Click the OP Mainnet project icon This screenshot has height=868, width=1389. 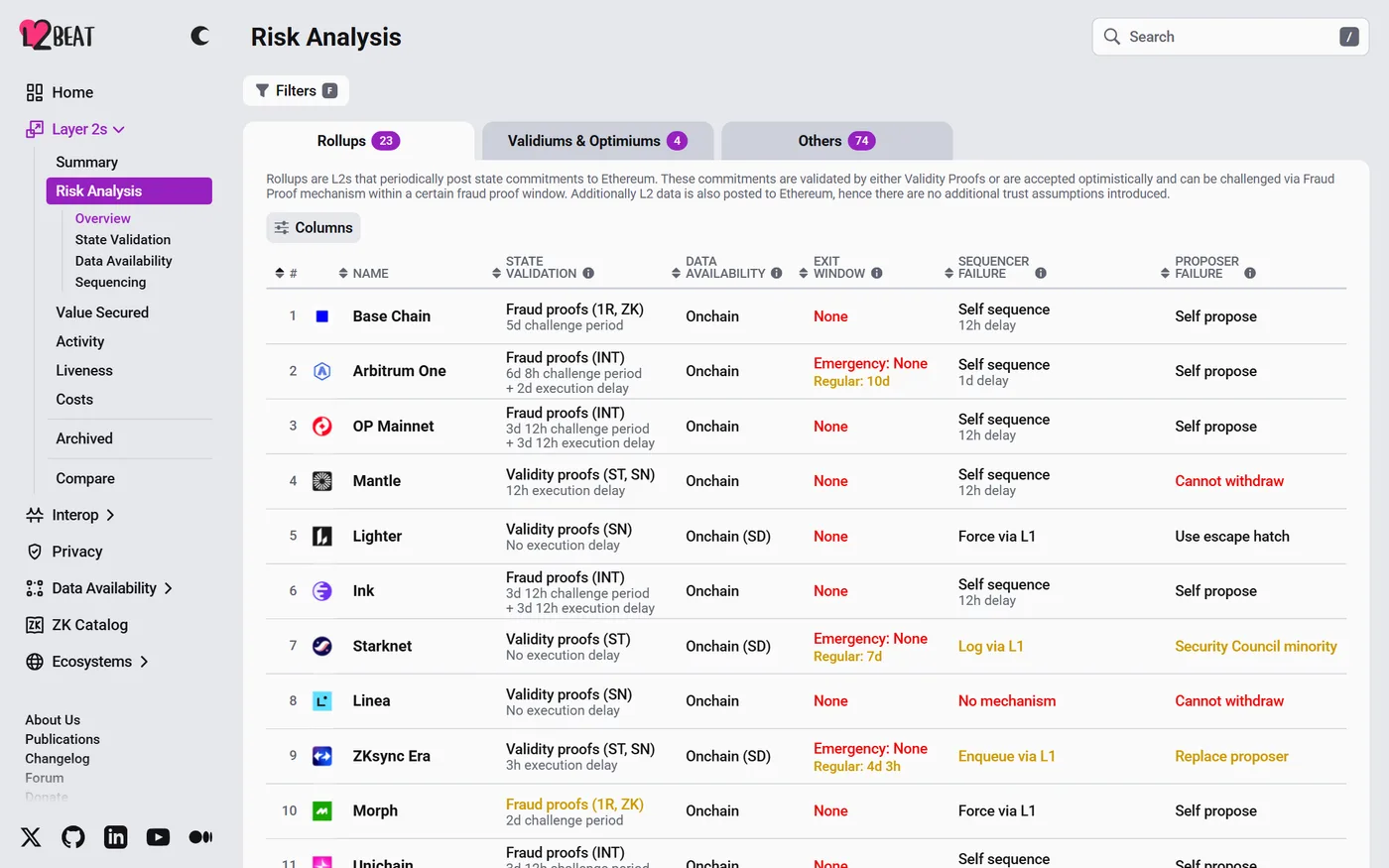[322, 427]
